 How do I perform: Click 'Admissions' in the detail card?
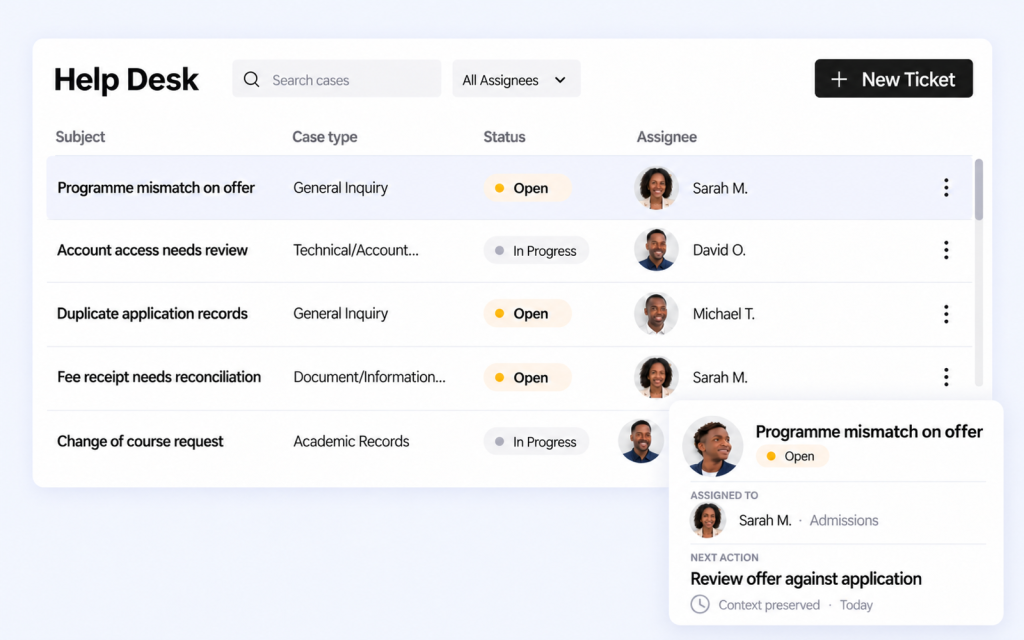click(844, 520)
